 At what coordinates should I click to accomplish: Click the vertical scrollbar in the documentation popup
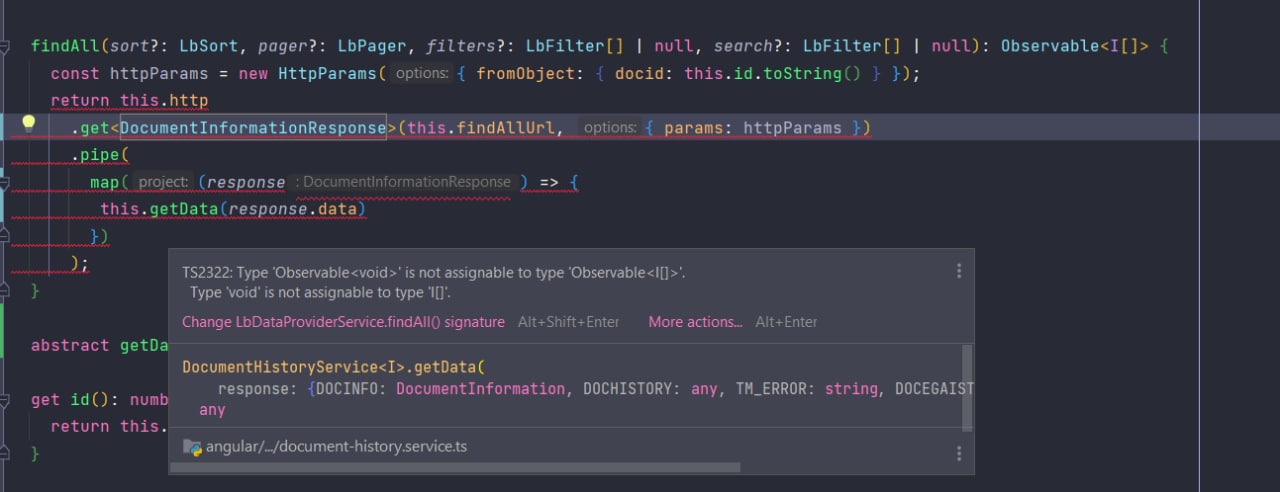966,387
